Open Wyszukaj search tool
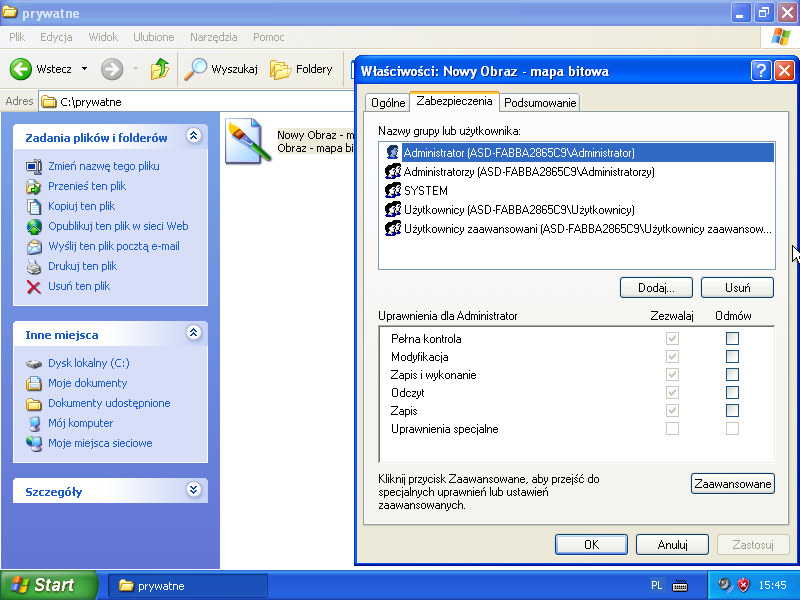800x600 pixels. click(x=222, y=69)
